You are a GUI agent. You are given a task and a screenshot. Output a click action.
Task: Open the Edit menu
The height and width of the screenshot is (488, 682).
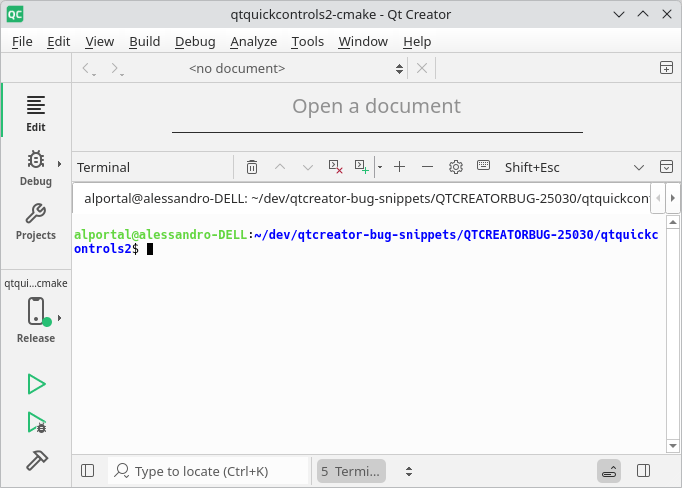[58, 41]
